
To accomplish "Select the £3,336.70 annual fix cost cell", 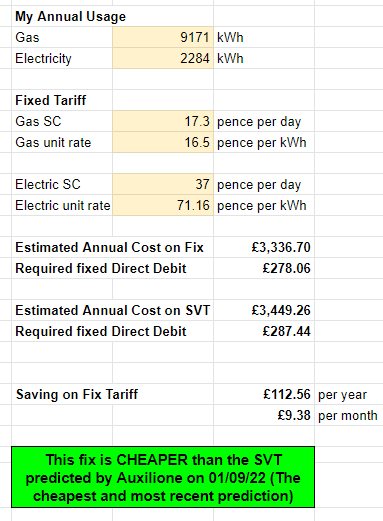I will 264,247.
